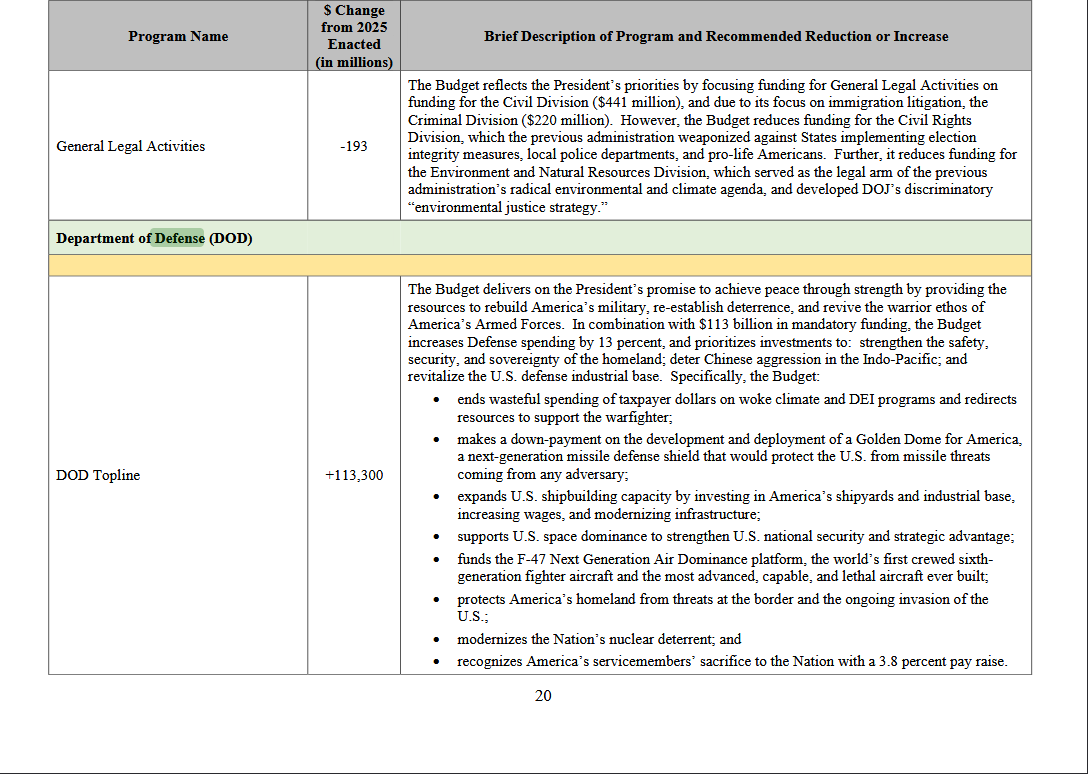Click the page number '20'
Viewport: 1088px width, 774px height.
click(x=543, y=696)
